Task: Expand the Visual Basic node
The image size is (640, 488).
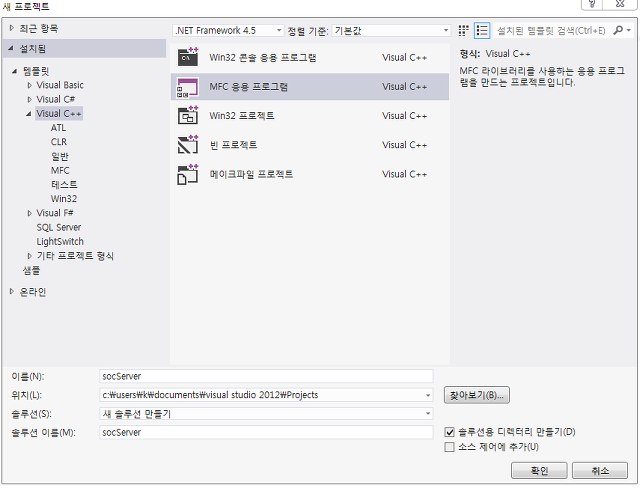Action: [x=29, y=85]
